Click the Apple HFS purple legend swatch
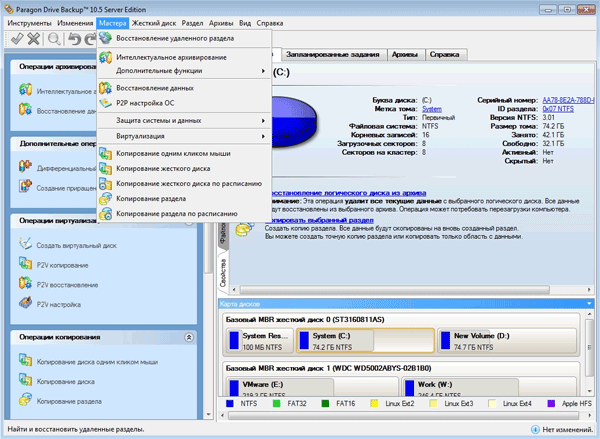 tap(551, 403)
